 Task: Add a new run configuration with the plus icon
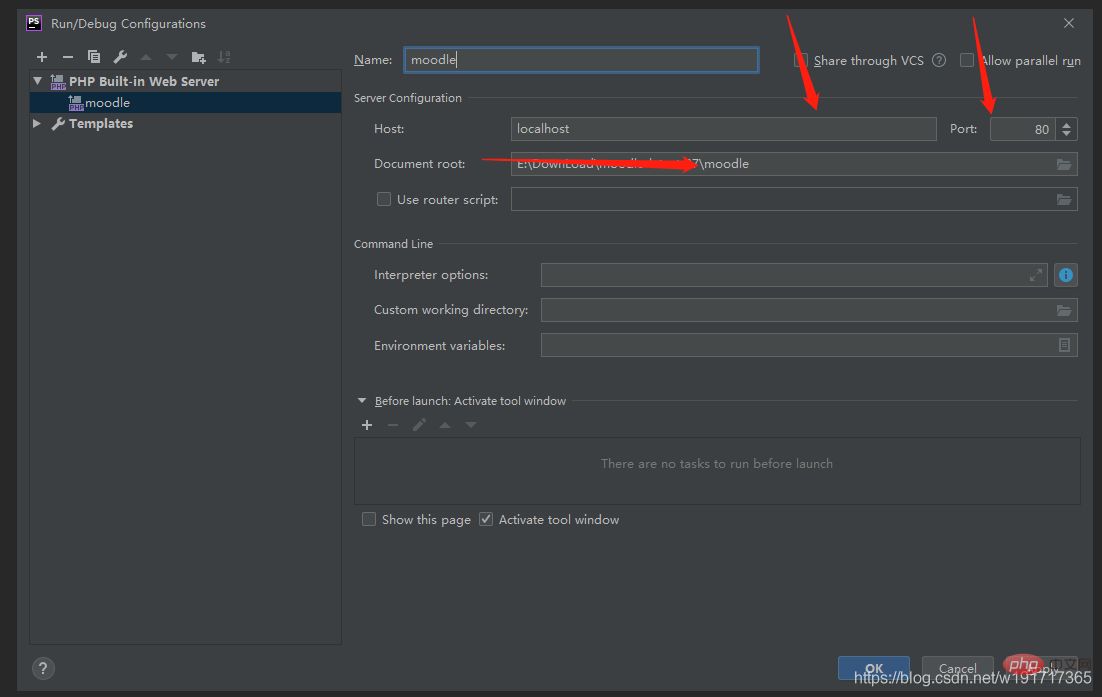[41, 57]
